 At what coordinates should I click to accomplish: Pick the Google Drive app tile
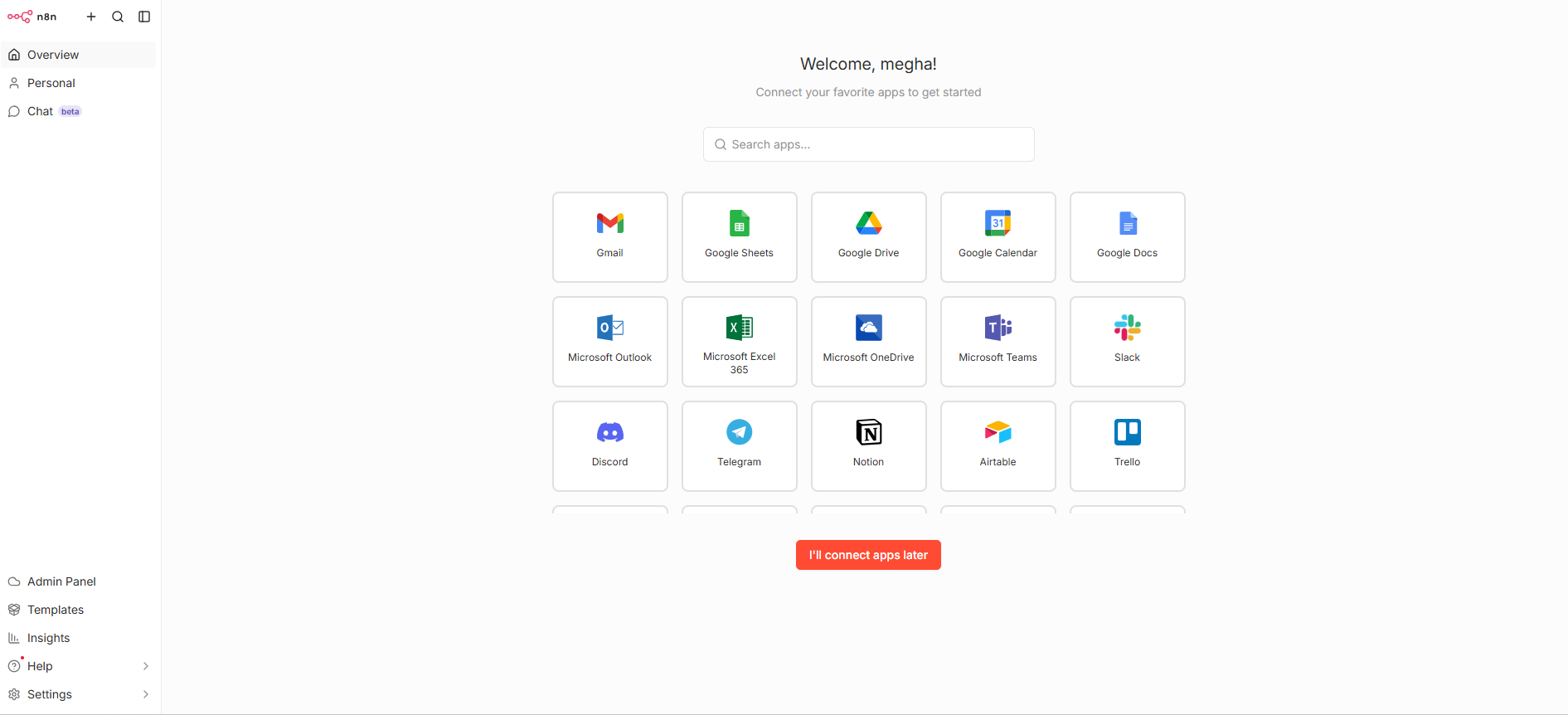(x=868, y=237)
